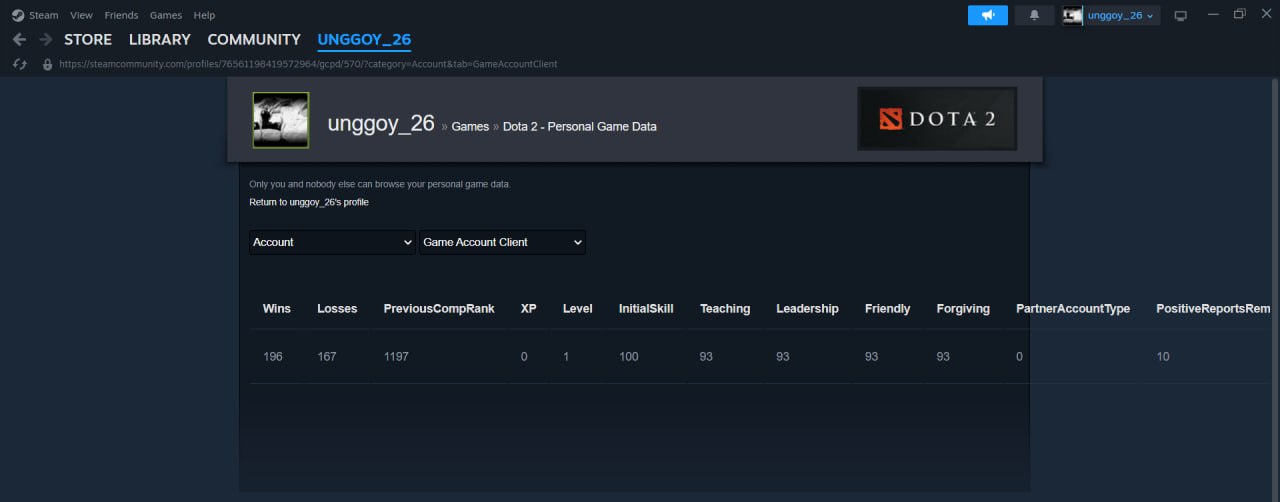This screenshot has width=1280, height=502.
Task: Click the unggoy_26 profile avatar image
Action: (x=281, y=120)
